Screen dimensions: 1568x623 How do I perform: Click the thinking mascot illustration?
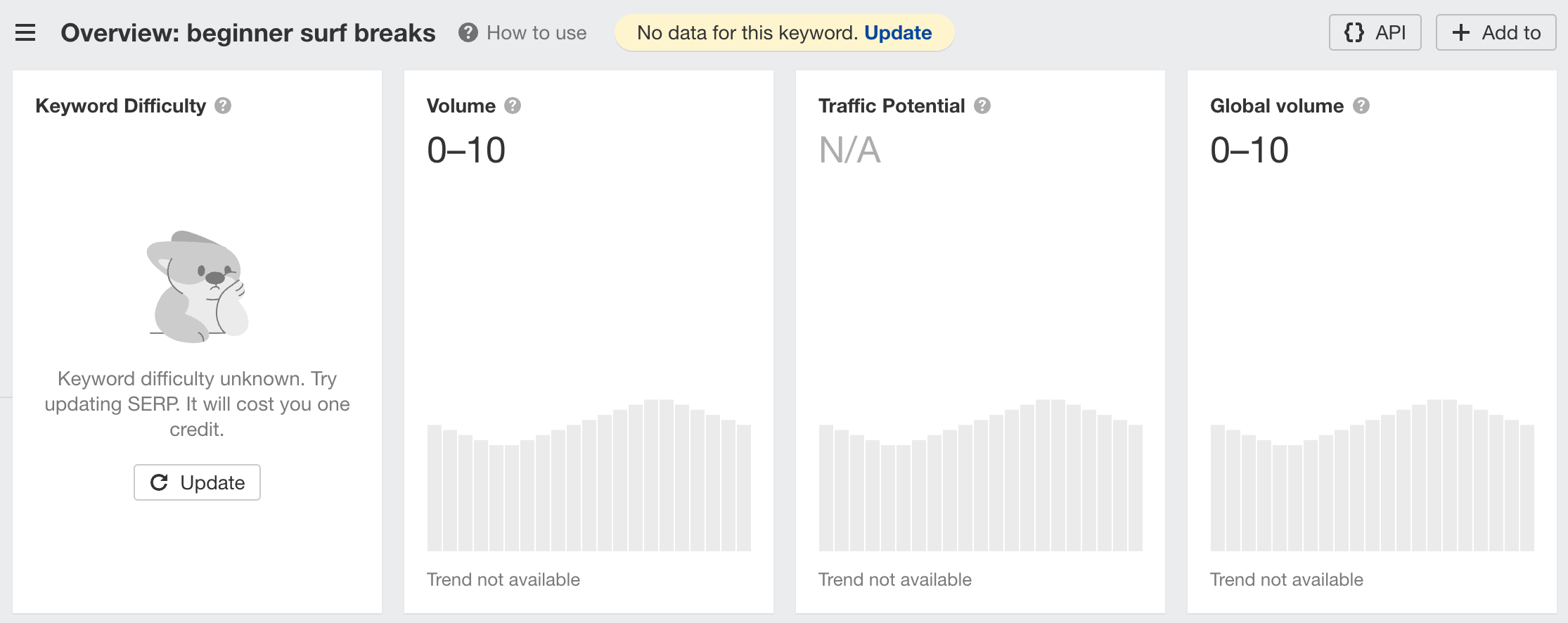[198, 287]
